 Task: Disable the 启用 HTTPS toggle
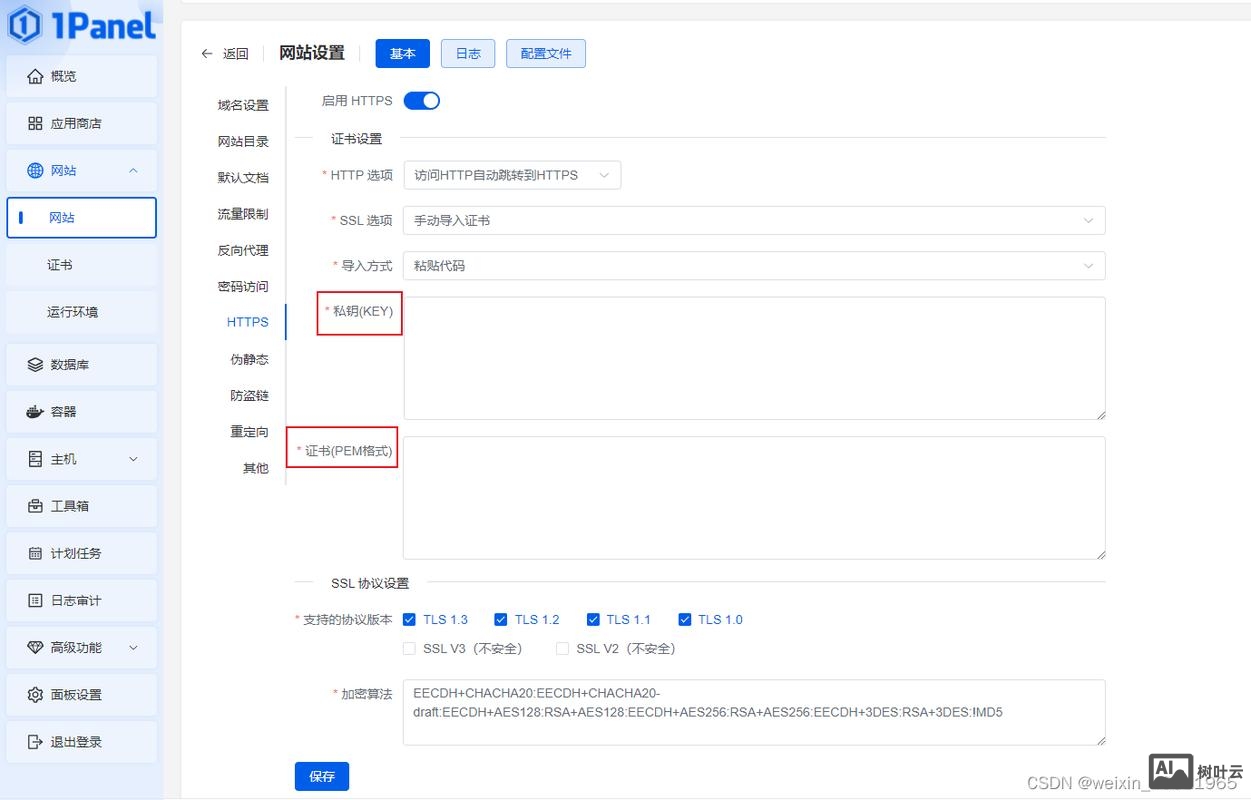tap(421, 100)
